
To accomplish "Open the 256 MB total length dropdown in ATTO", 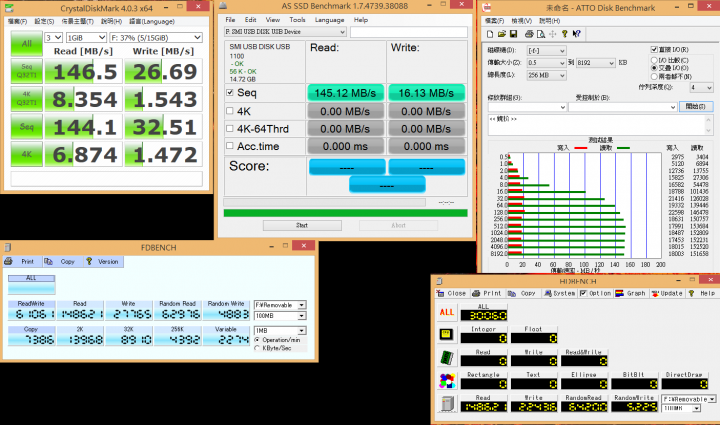I will pyautogui.click(x=546, y=75).
